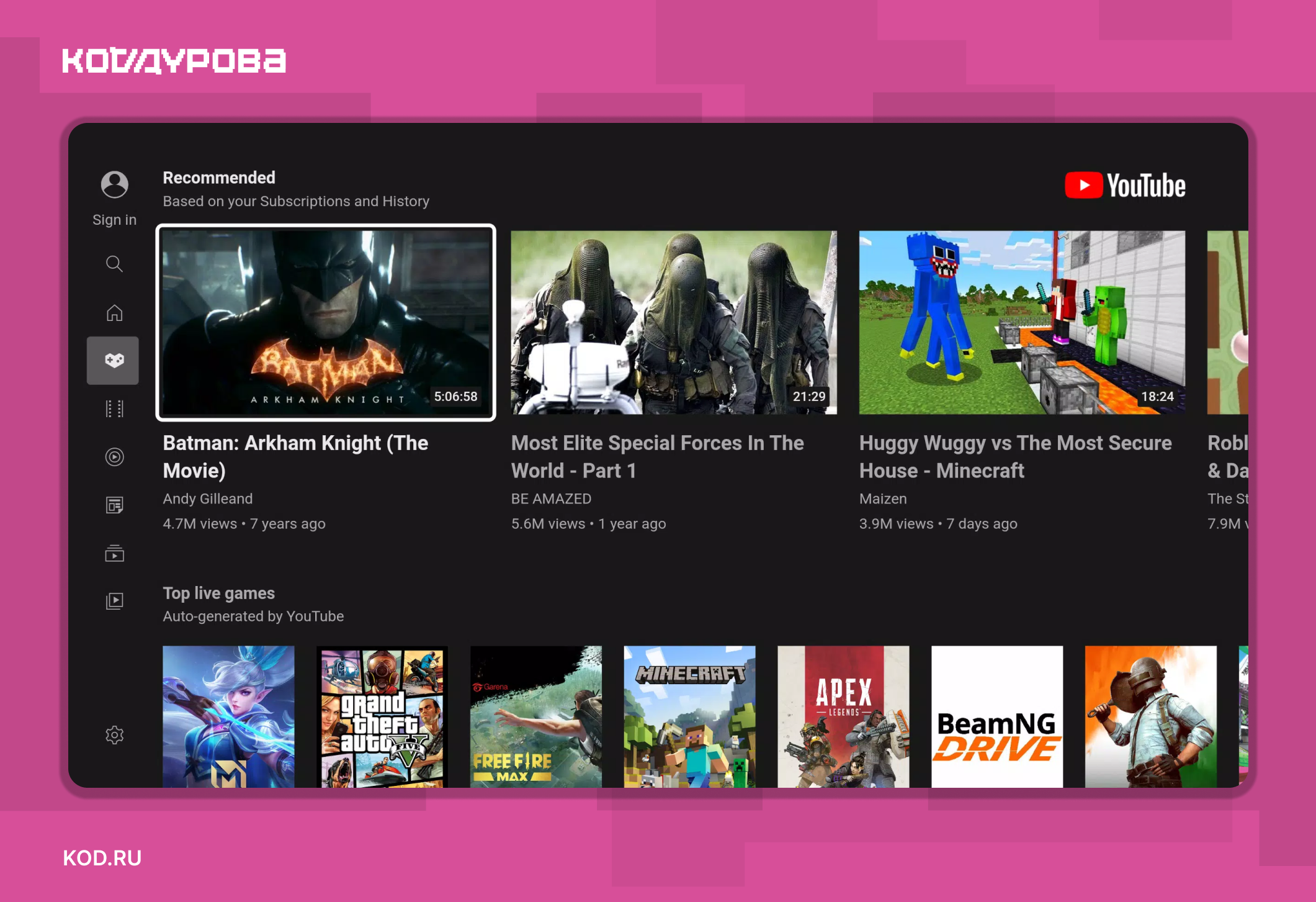Click the 5.6M views 1 year ago text
This screenshot has height=902, width=1316.
(x=588, y=523)
